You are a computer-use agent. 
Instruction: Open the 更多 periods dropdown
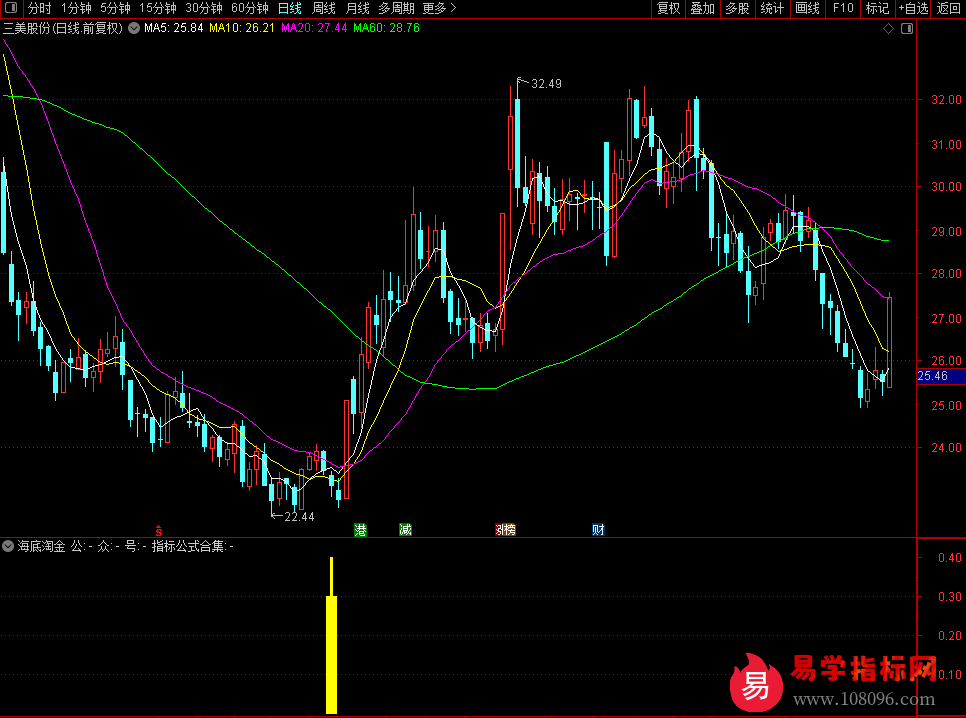point(439,8)
